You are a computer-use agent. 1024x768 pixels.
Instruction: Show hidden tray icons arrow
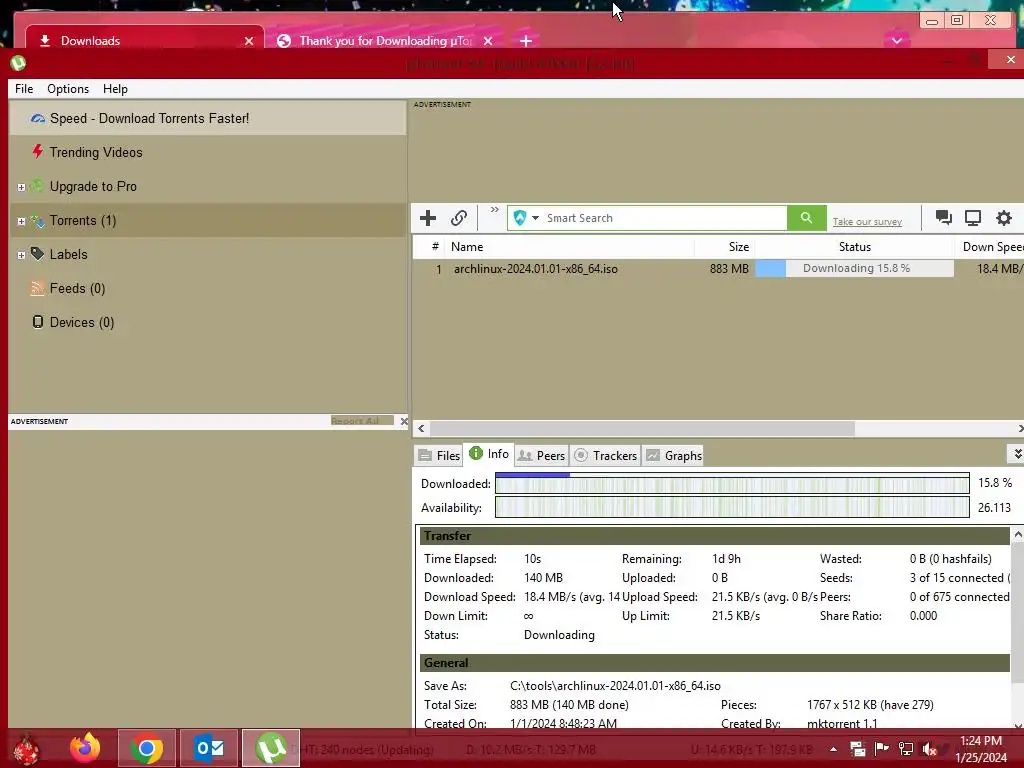point(834,749)
